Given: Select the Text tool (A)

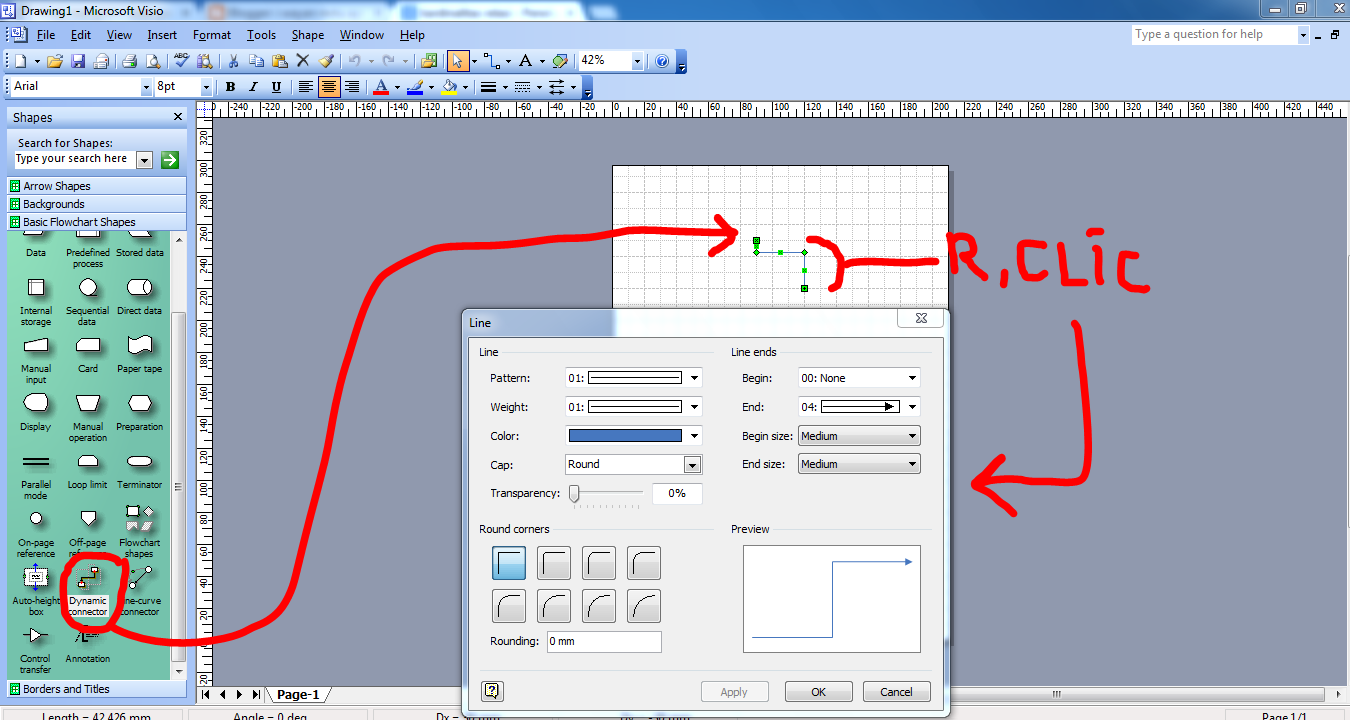Looking at the screenshot, I should point(524,61).
